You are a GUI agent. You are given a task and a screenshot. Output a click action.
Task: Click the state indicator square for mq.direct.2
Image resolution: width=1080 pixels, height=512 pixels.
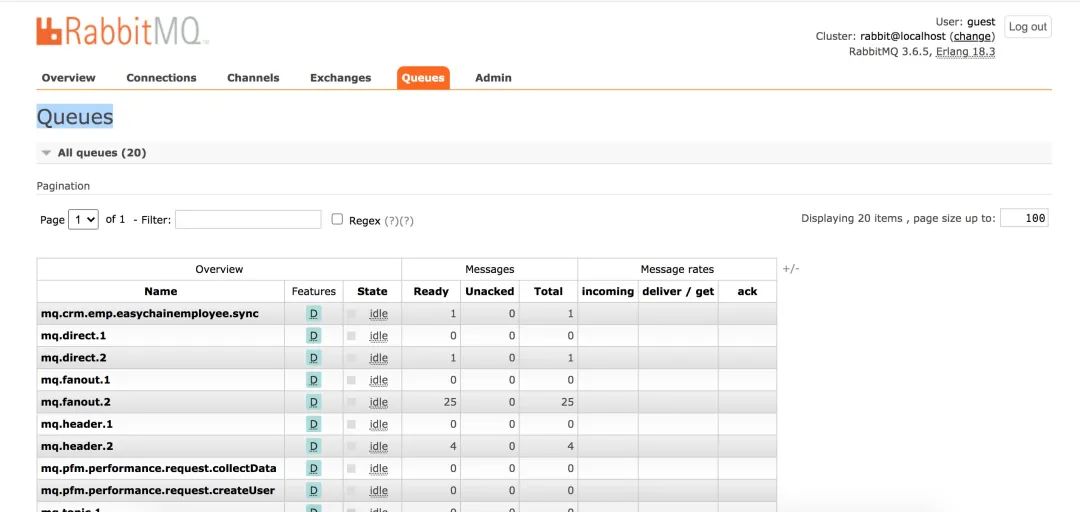(x=351, y=358)
